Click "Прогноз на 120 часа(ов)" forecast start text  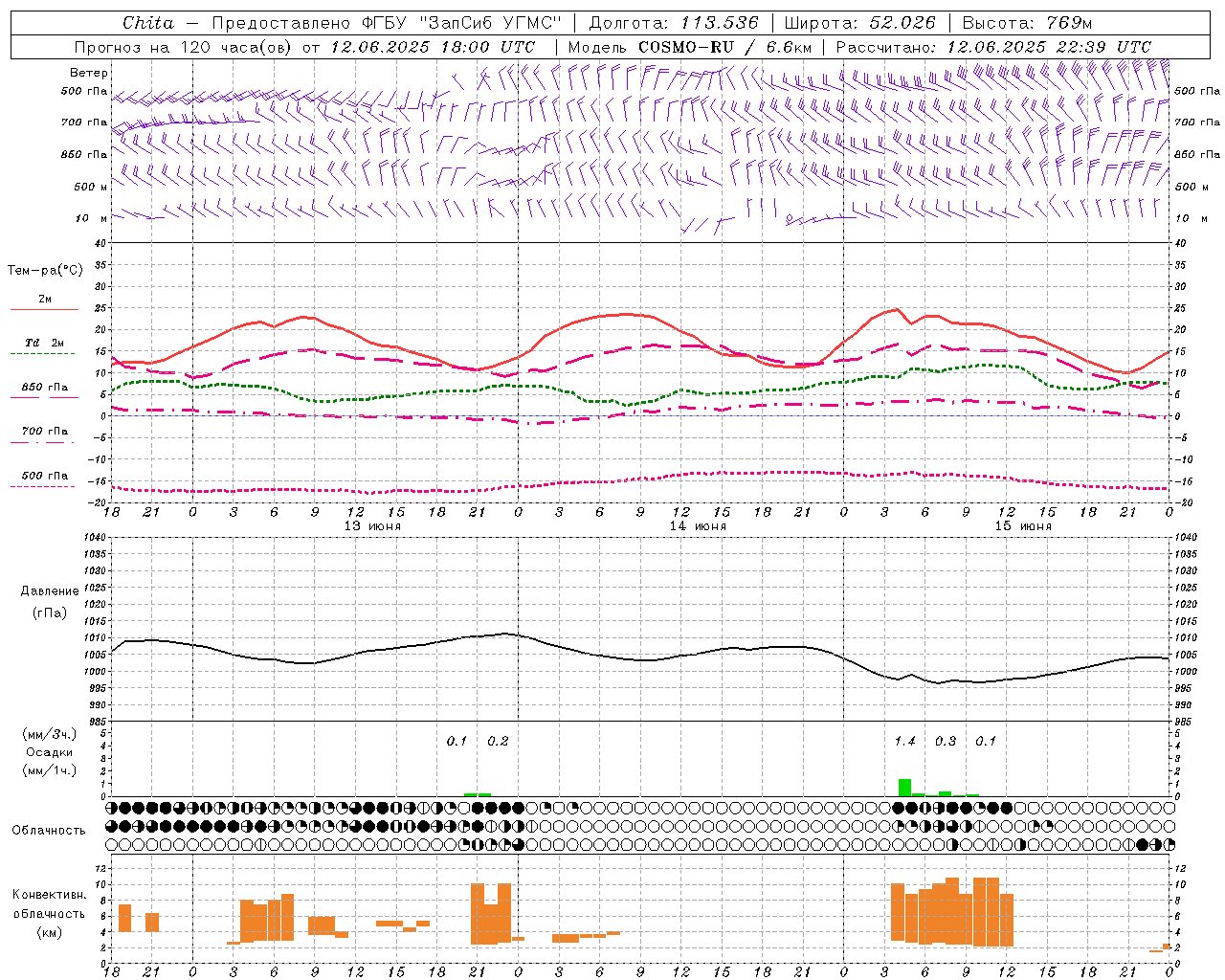184,47
